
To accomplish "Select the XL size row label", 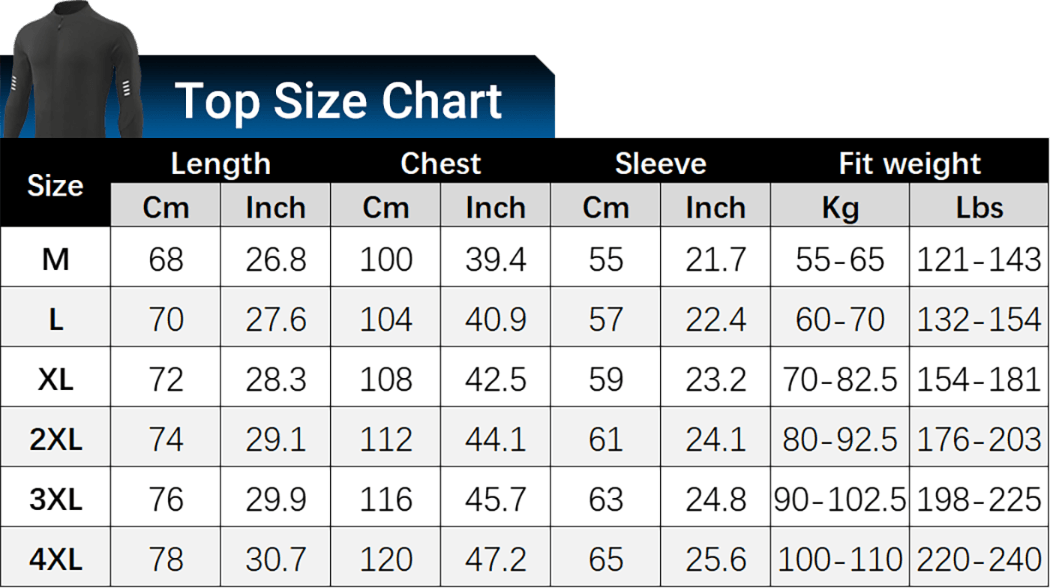I will [55, 379].
